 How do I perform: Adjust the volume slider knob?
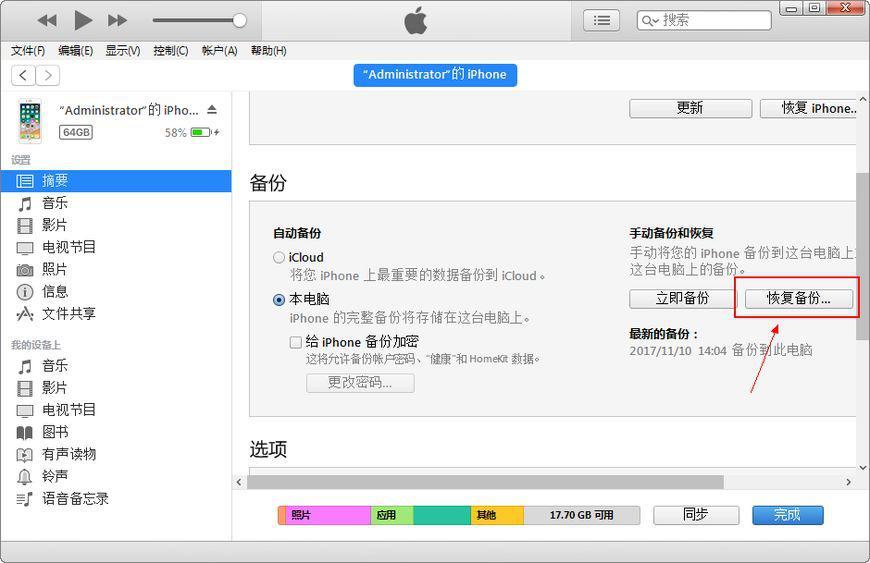(x=239, y=21)
